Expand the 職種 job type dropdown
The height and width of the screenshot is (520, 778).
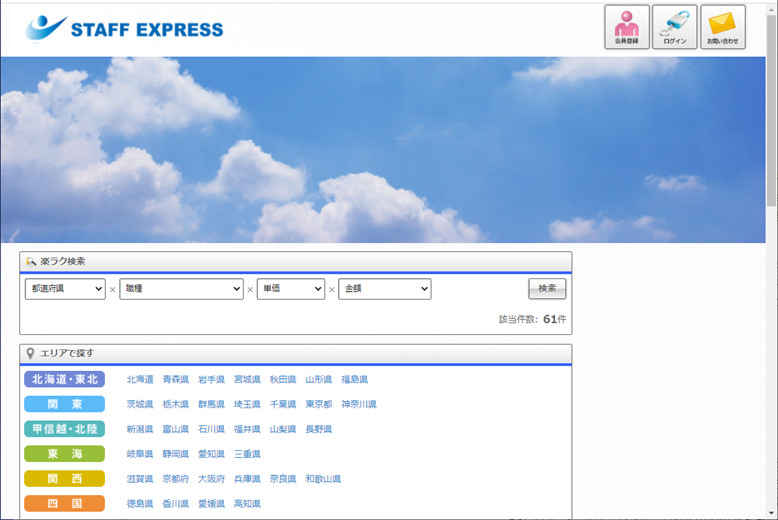coord(181,289)
